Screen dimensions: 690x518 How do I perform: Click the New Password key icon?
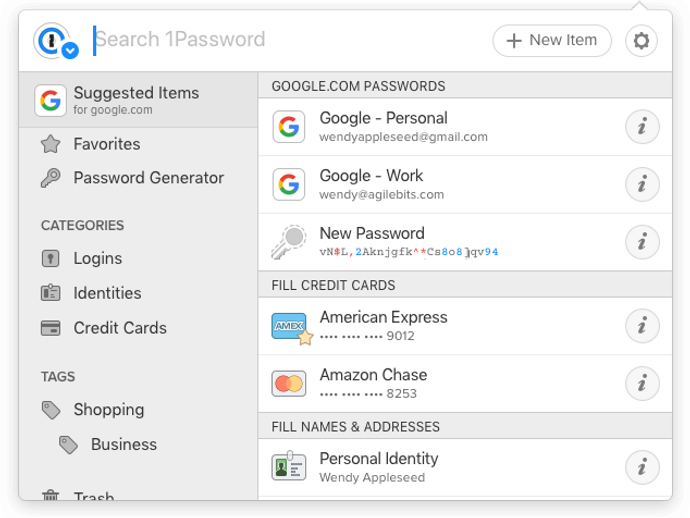click(x=289, y=242)
